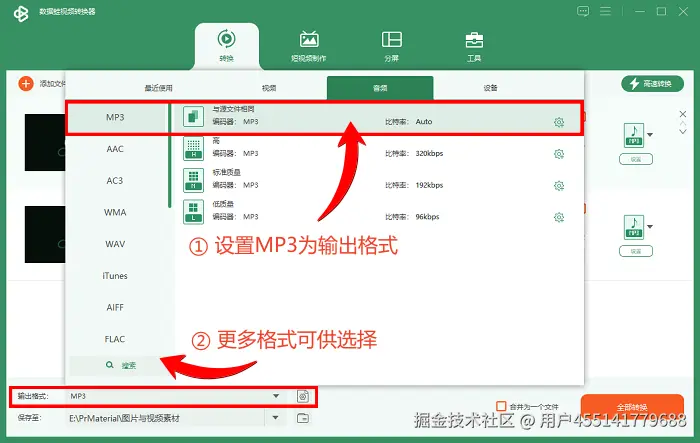This screenshot has width=700, height=443.
Task: Select the 视频 format tab
Action: tap(269, 88)
